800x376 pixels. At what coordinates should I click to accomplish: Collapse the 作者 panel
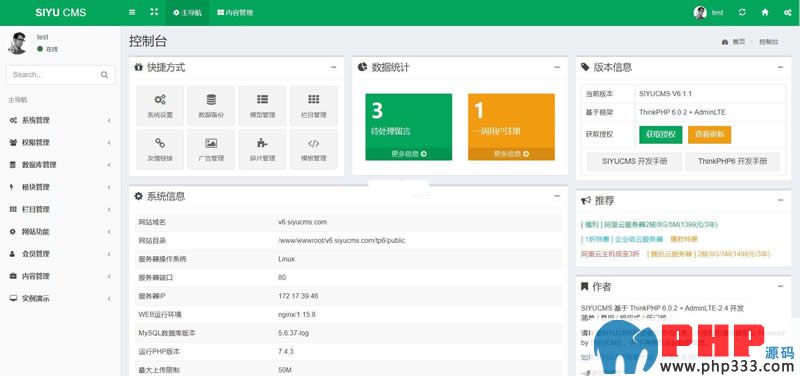780,287
